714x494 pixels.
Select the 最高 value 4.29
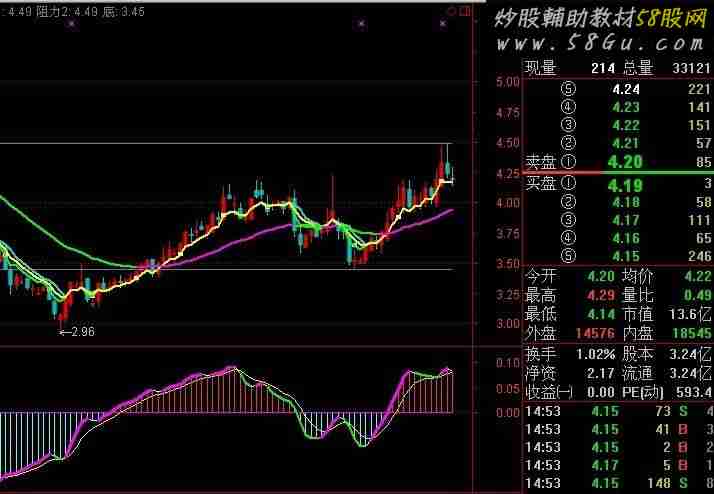click(x=601, y=295)
